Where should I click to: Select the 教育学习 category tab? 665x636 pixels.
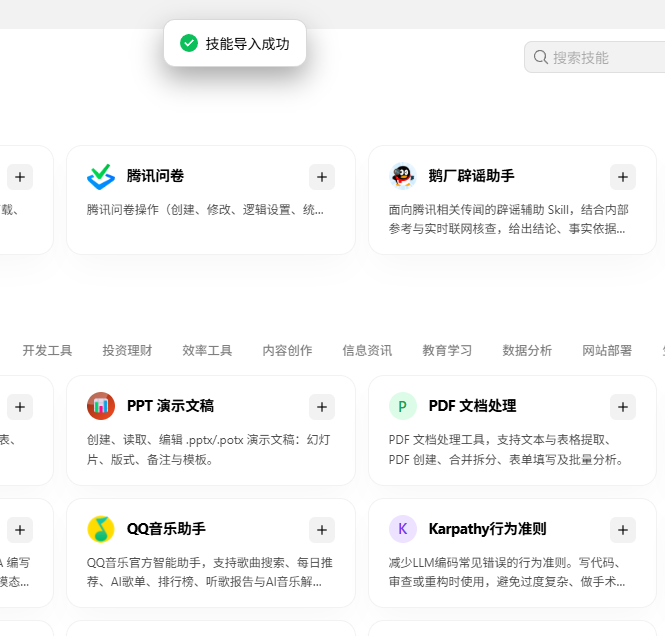click(447, 351)
